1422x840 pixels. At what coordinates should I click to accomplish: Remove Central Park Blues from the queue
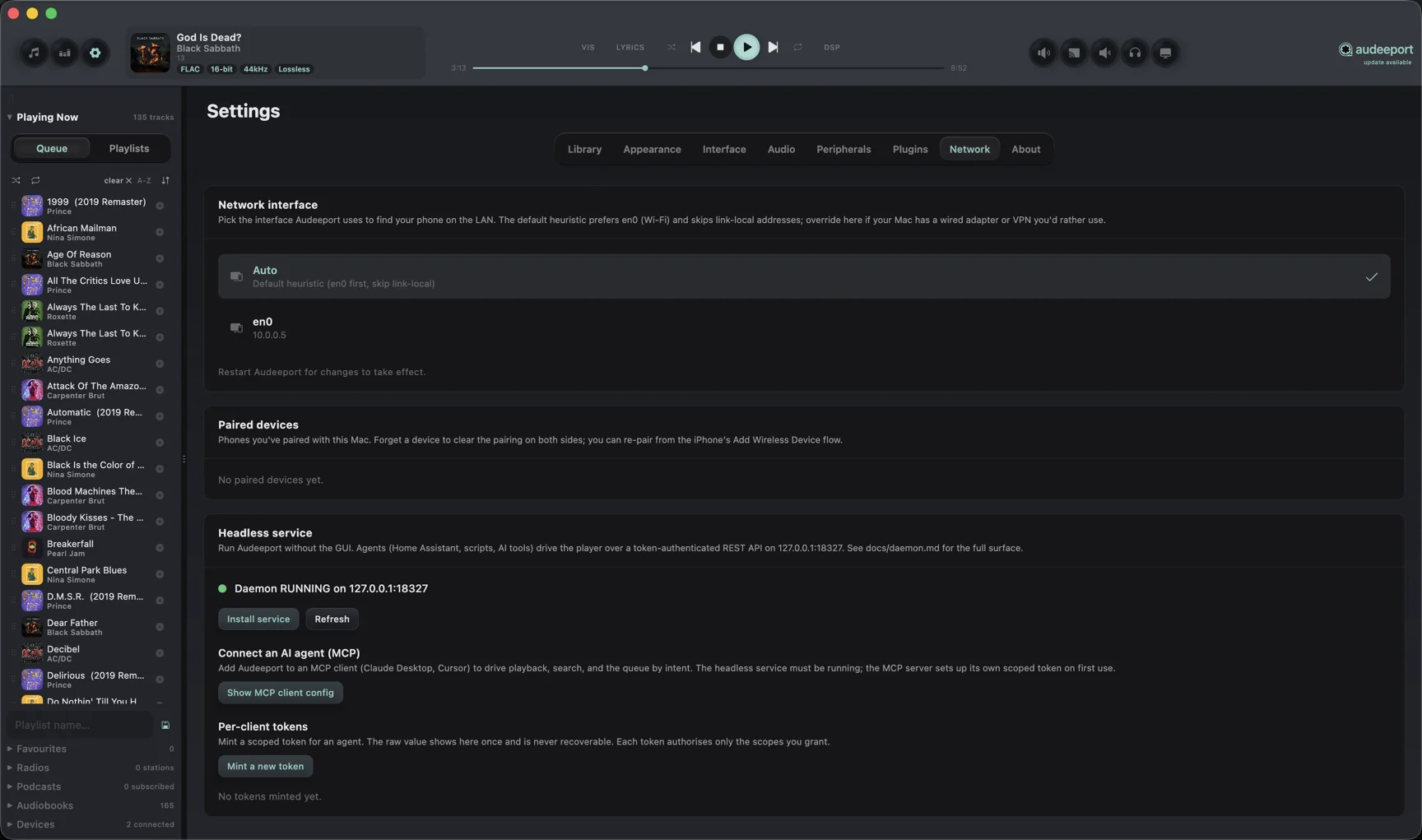pyautogui.click(x=160, y=574)
